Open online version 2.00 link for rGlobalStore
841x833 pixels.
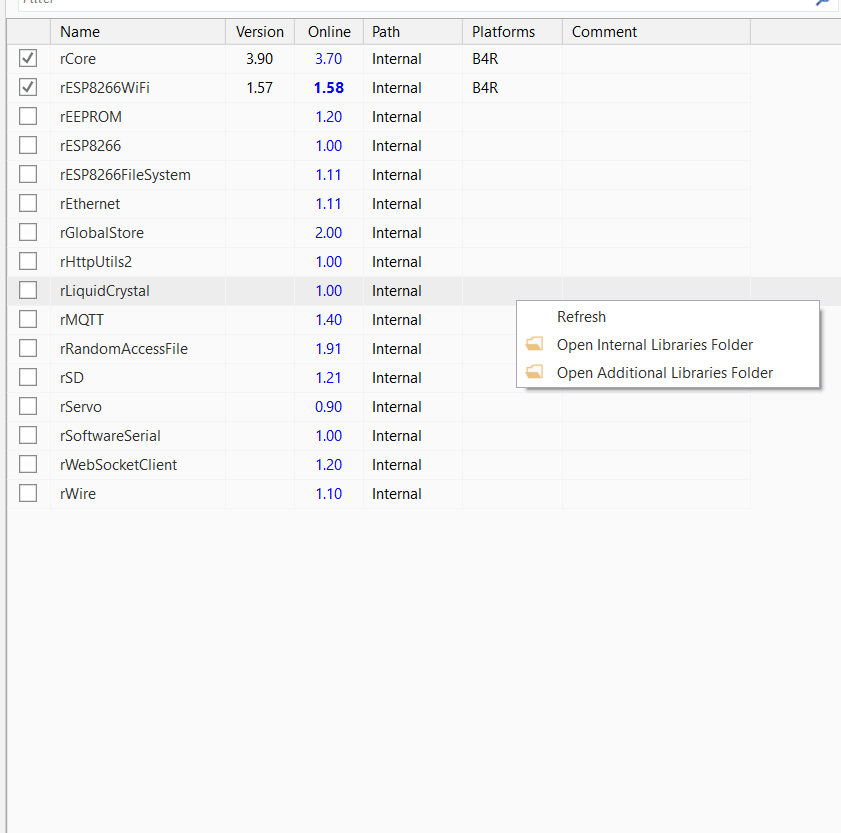[x=328, y=232]
